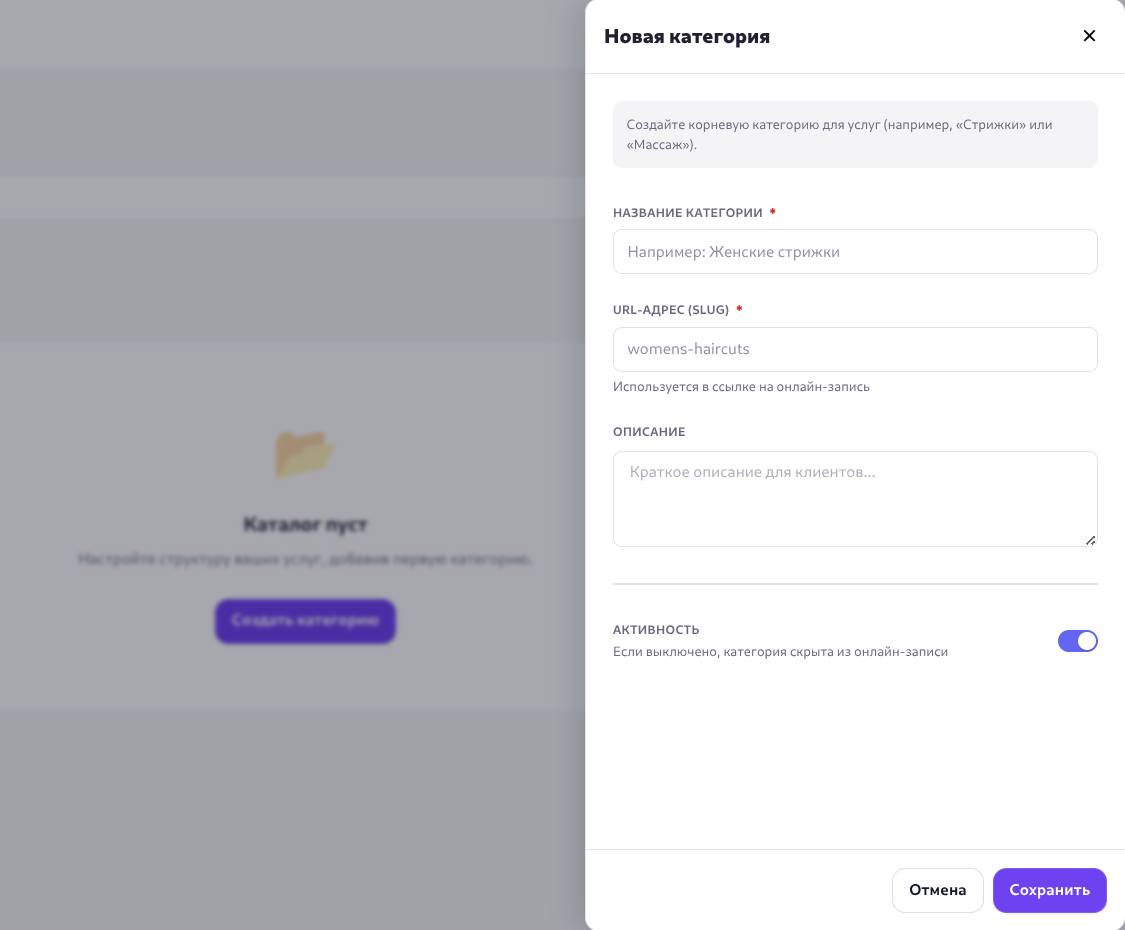The image size is (1125, 930).
Task: Click the Каталог пуст heading
Action: coord(305,525)
